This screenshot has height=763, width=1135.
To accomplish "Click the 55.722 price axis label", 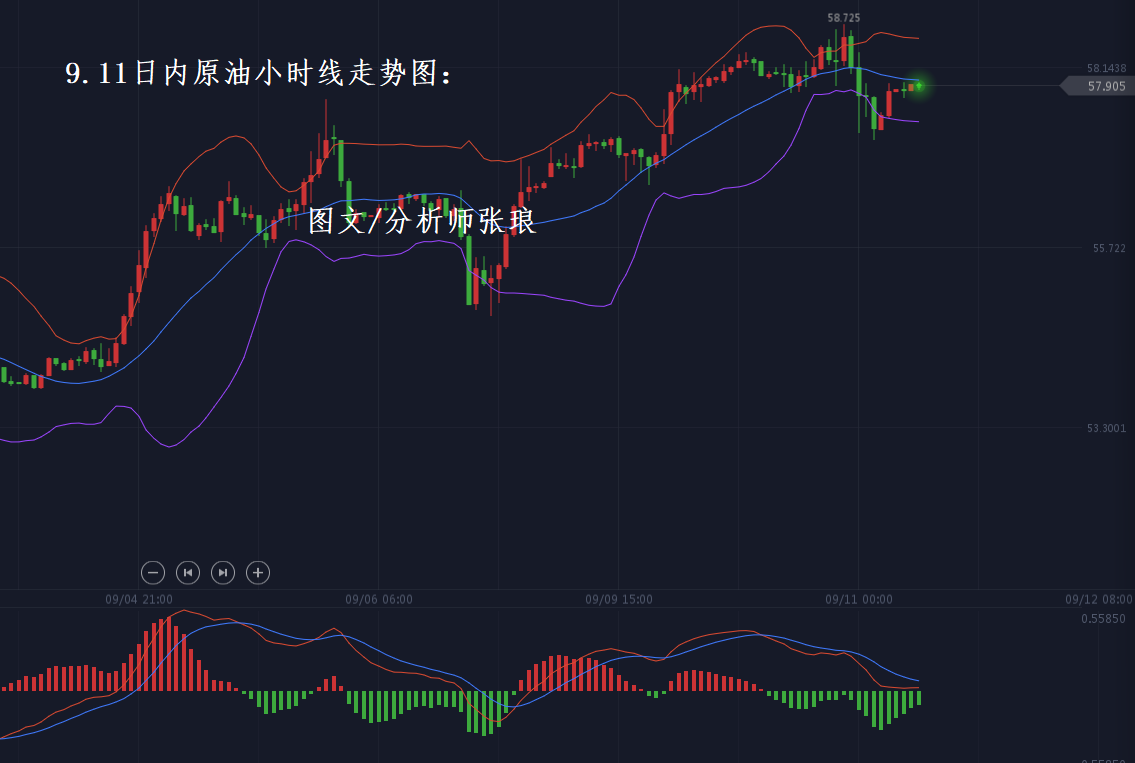I will point(1109,248).
